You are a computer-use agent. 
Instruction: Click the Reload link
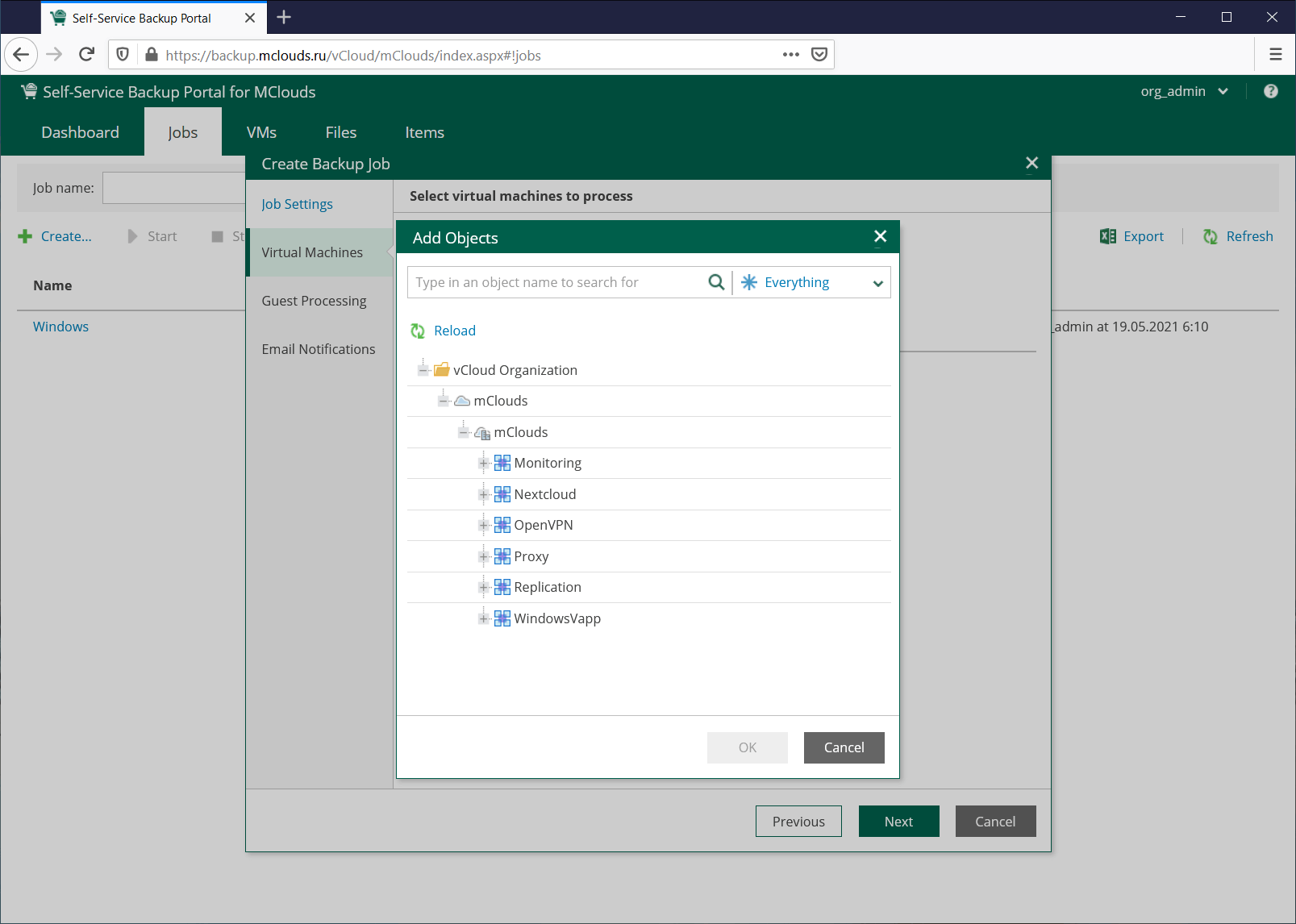[455, 331]
